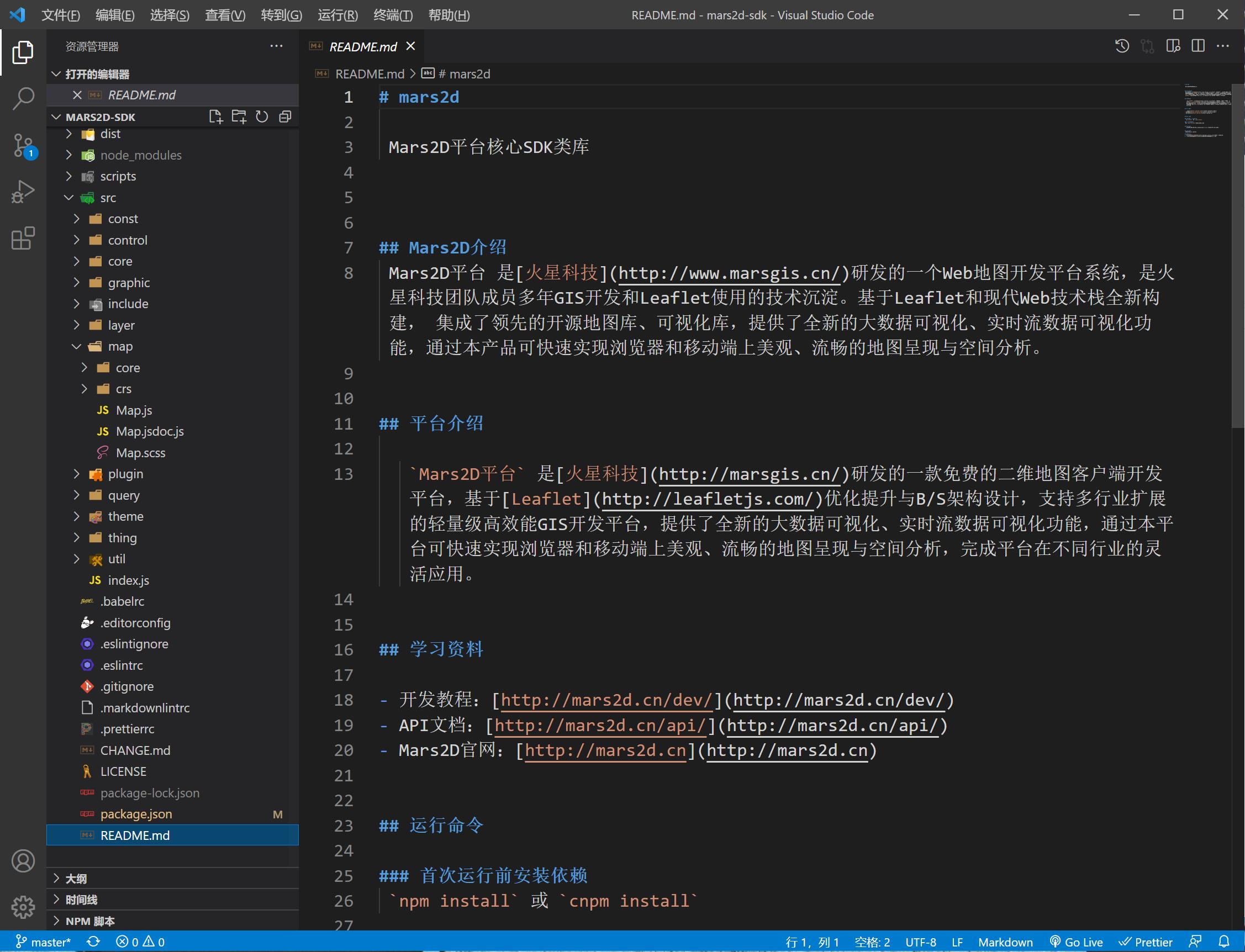Change the Markdown language mode
The height and width of the screenshot is (952, 1245).
click(x=1005, y=942)
